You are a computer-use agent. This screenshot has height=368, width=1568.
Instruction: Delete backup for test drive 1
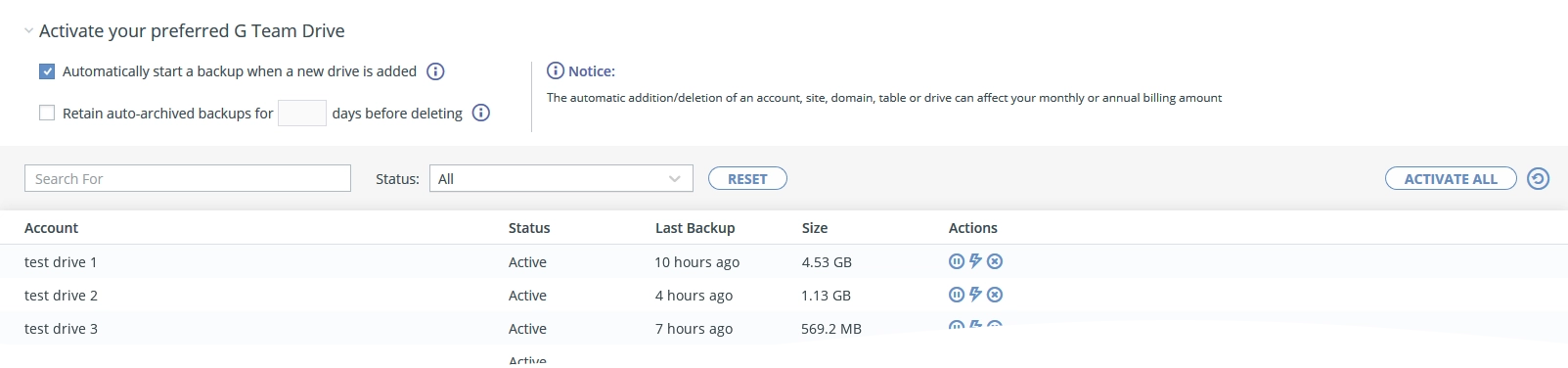[995, 261]
